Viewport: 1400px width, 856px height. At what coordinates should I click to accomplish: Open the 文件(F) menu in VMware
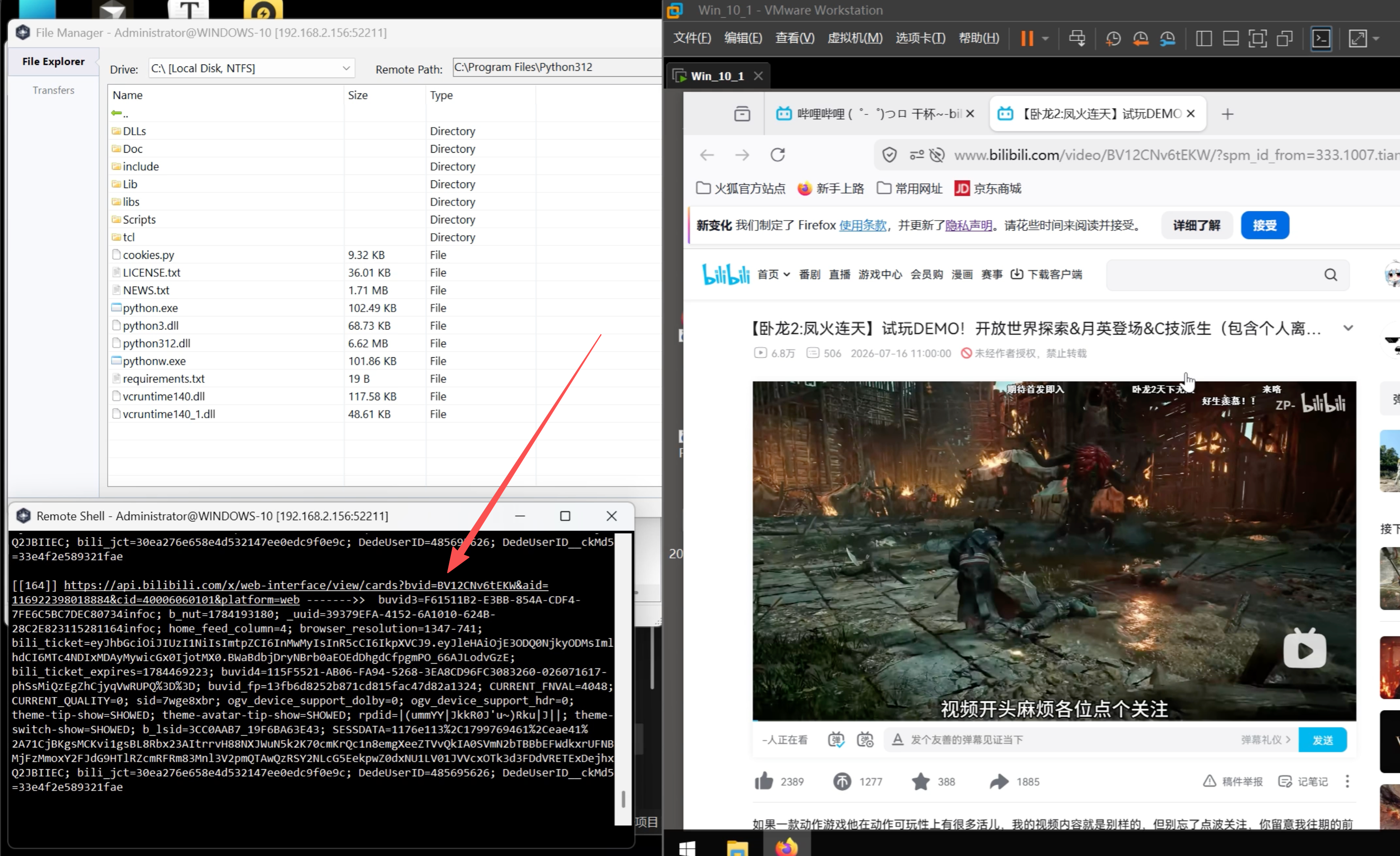coord(691,38)
